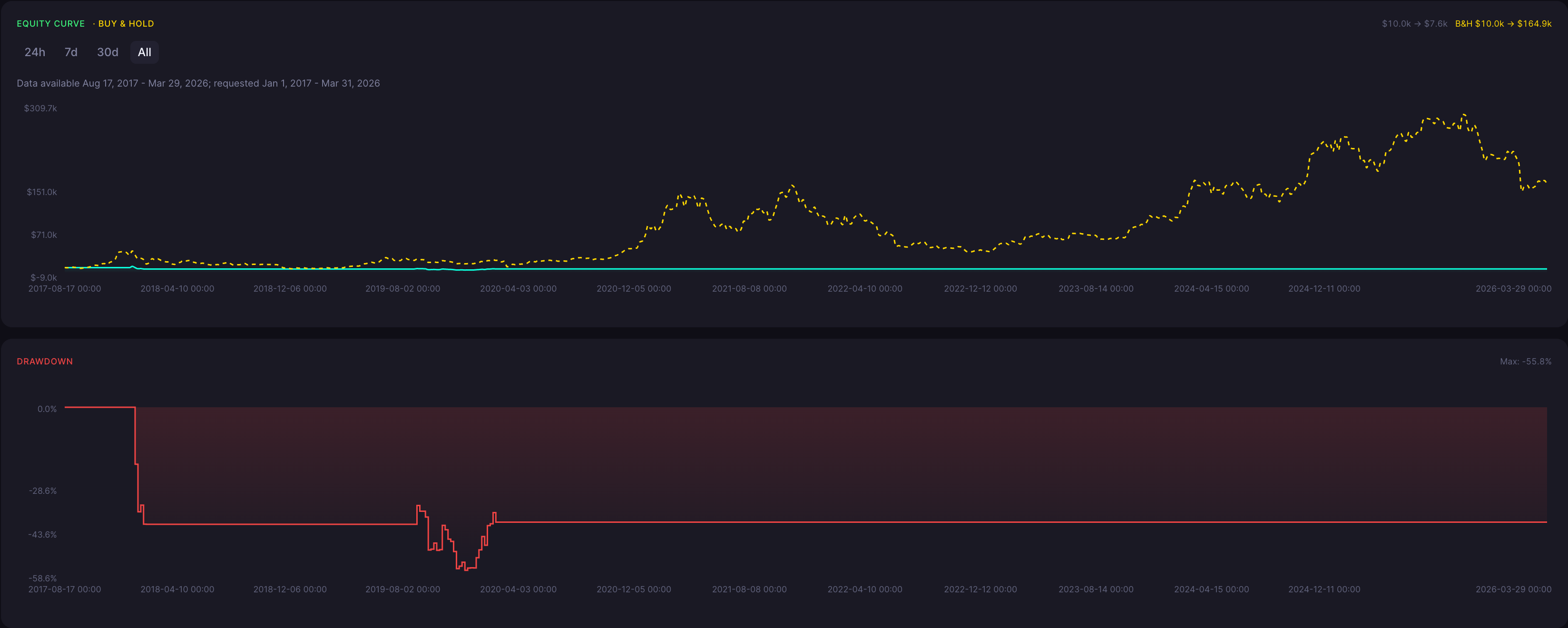Switch to the 7d range tab
1568x628 pixels.
(x=70, y=52)
